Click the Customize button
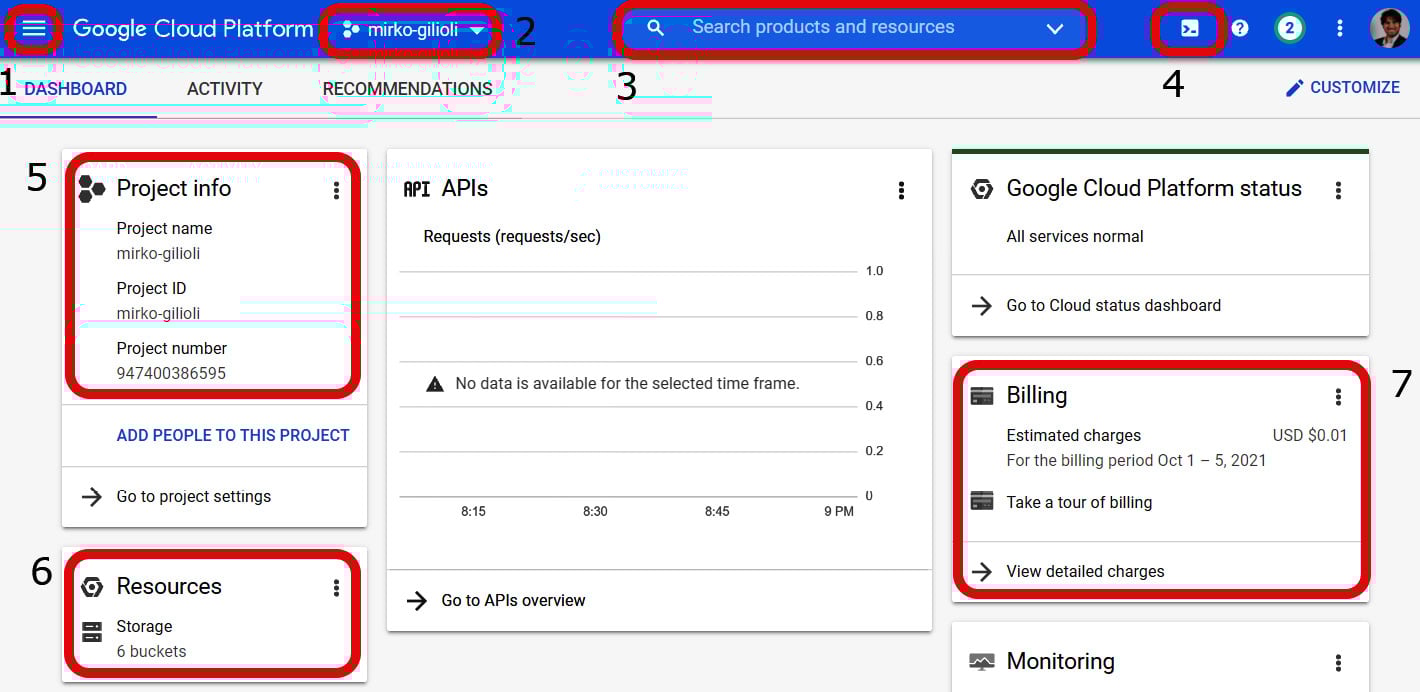The height and width of the screenshot is (692, 1420). tap(1342, 88)
